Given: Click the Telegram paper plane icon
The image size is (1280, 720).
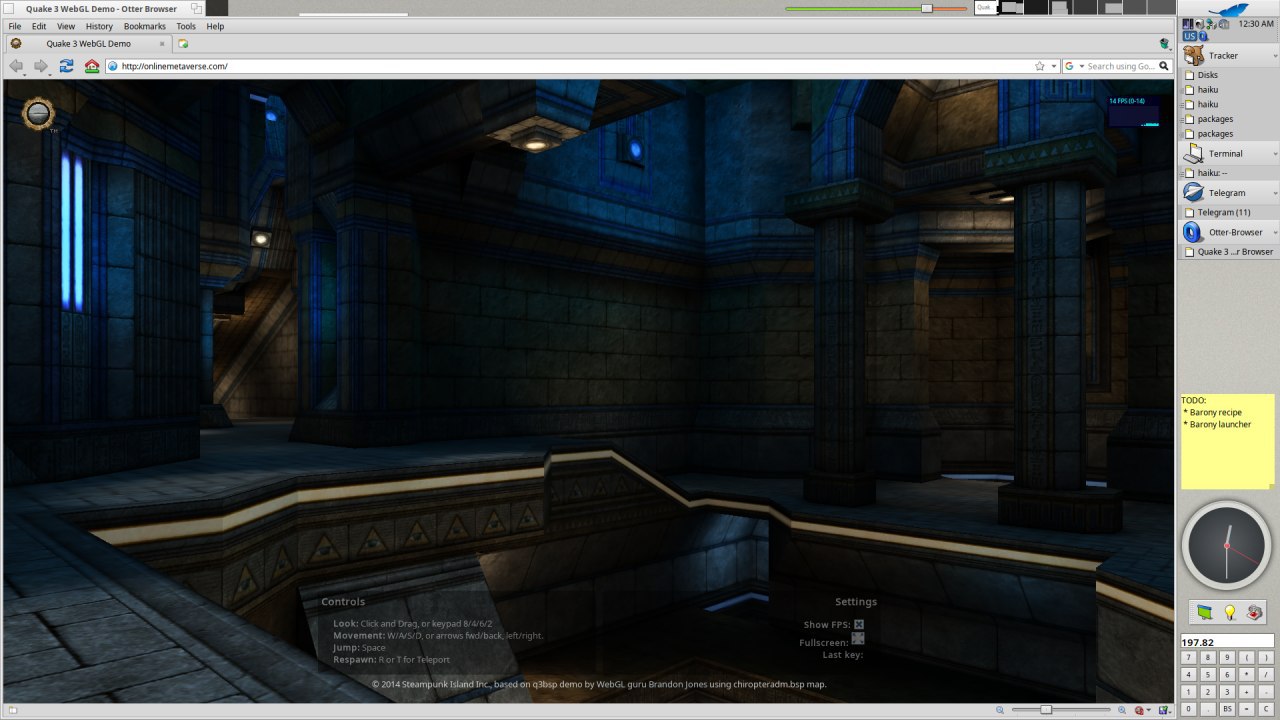Looking at the screenshot, I should (1193, 193).
